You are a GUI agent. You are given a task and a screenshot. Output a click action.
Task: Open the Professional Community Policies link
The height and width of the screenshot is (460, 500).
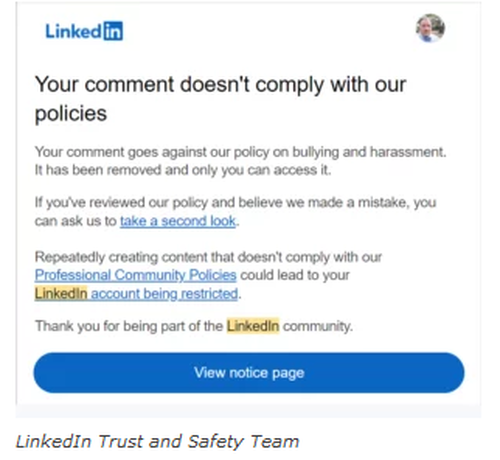pyautogui.click(x=135, y=275)
